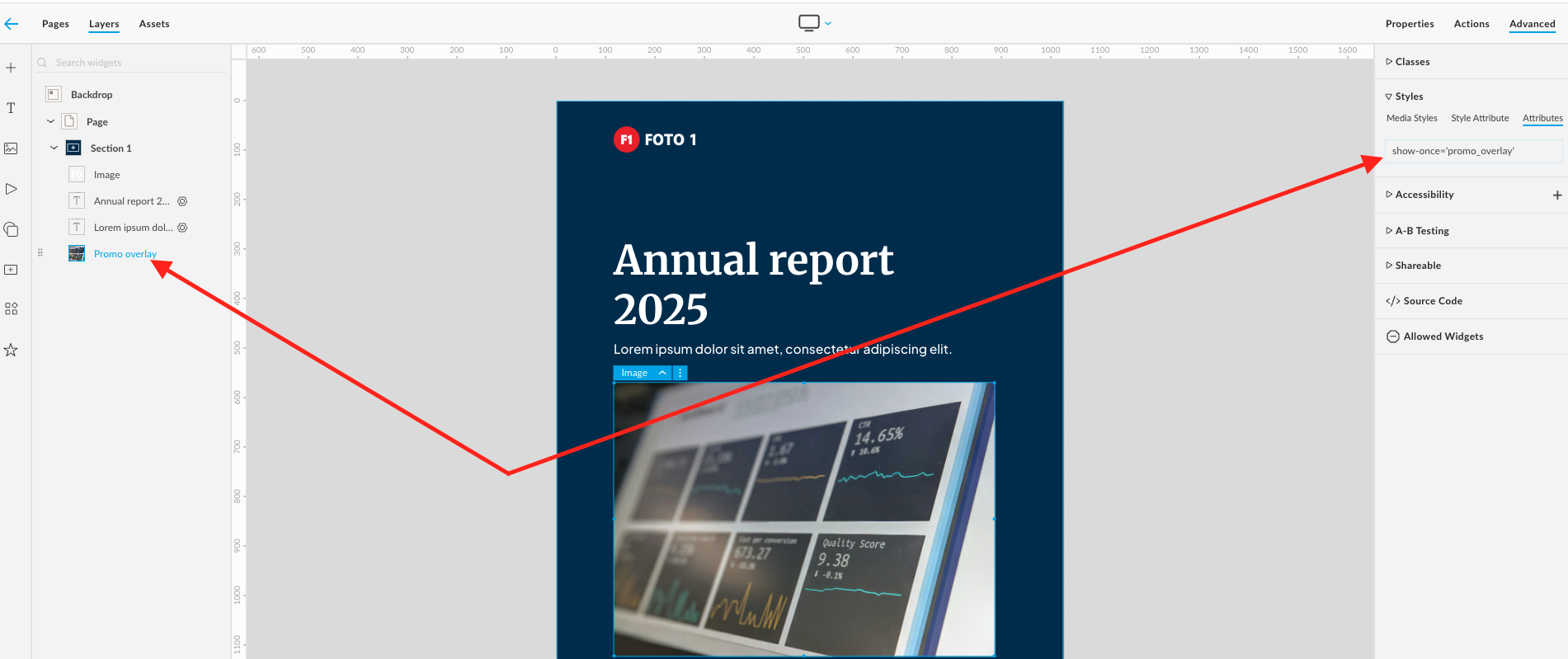Collapse the Page tree node
This screenshot has height=659, width=1568.
click(50, 121)
